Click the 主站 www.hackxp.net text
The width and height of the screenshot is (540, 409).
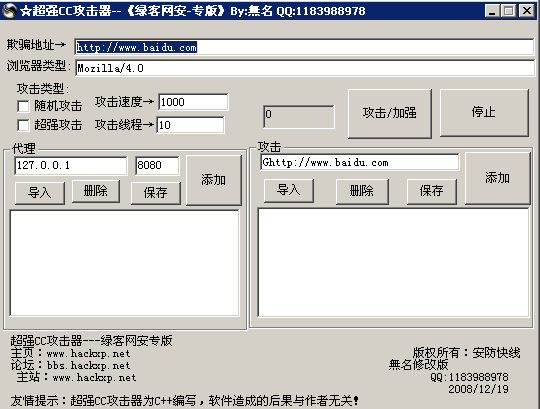(x=76, y=377)
